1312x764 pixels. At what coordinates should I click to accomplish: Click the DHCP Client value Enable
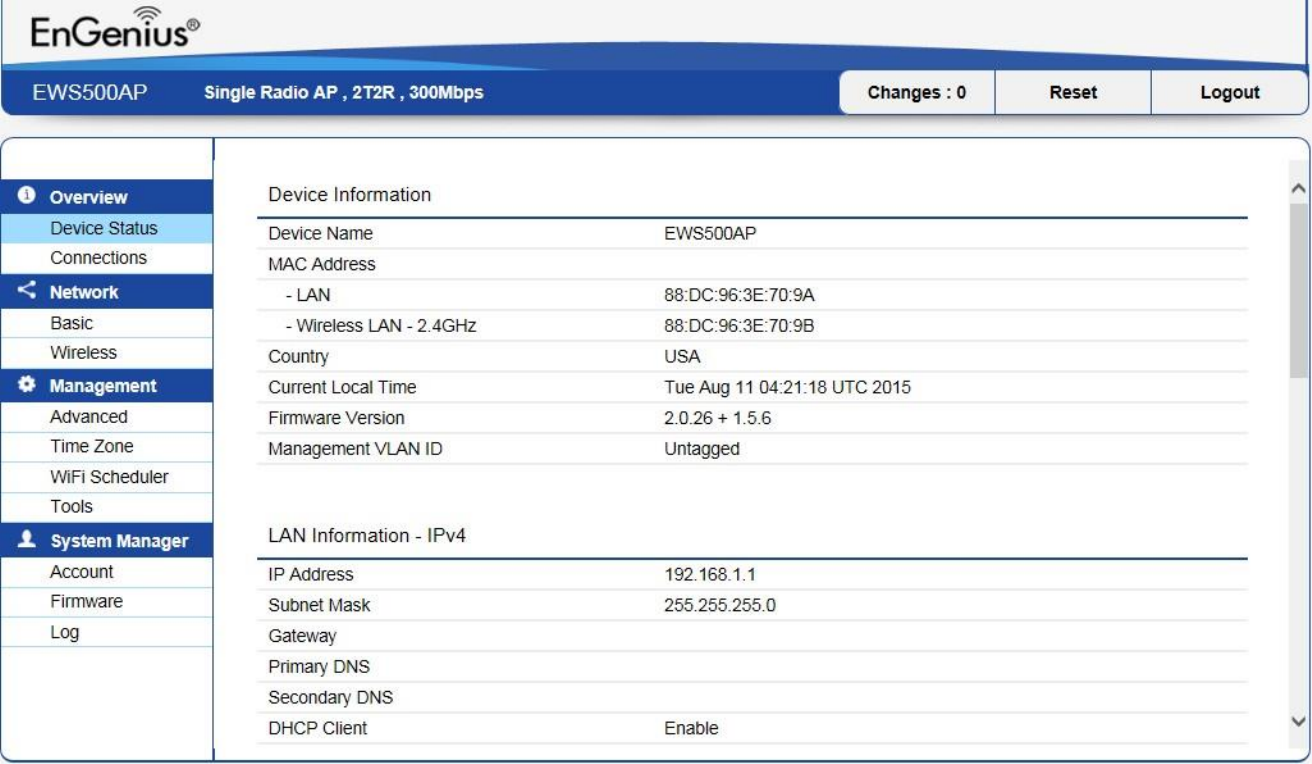pyautogui.click(x=692, y=728)
